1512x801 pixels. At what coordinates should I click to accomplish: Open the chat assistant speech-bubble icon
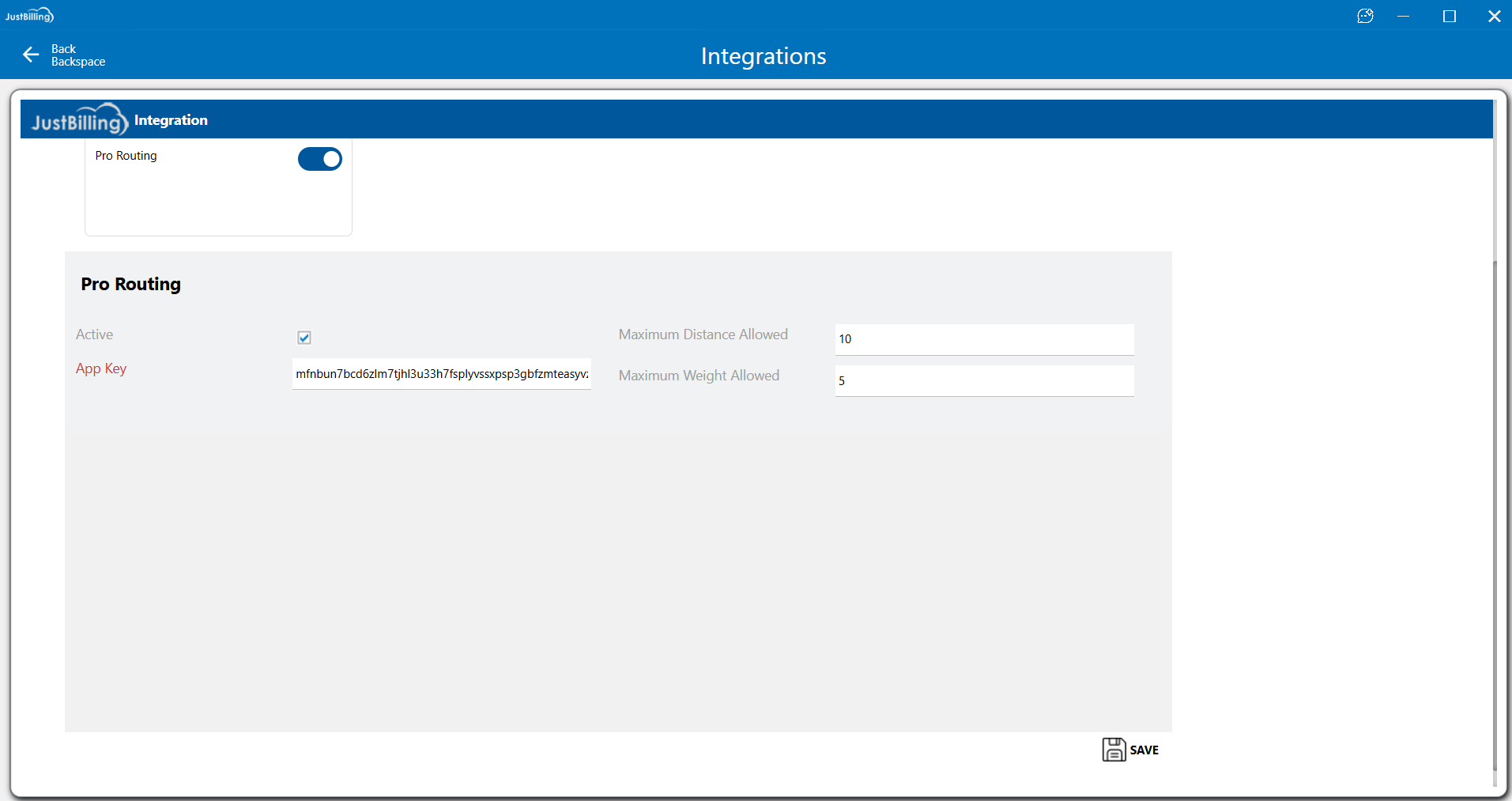coord(1365,16)
